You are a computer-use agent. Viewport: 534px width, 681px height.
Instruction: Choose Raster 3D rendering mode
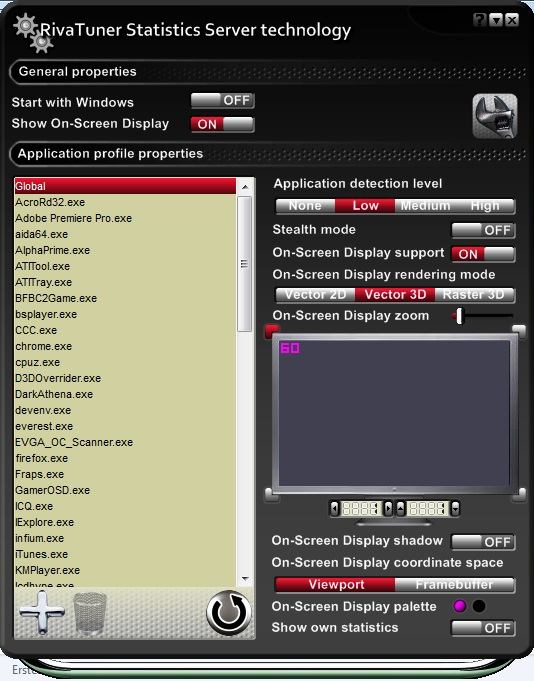475,294
